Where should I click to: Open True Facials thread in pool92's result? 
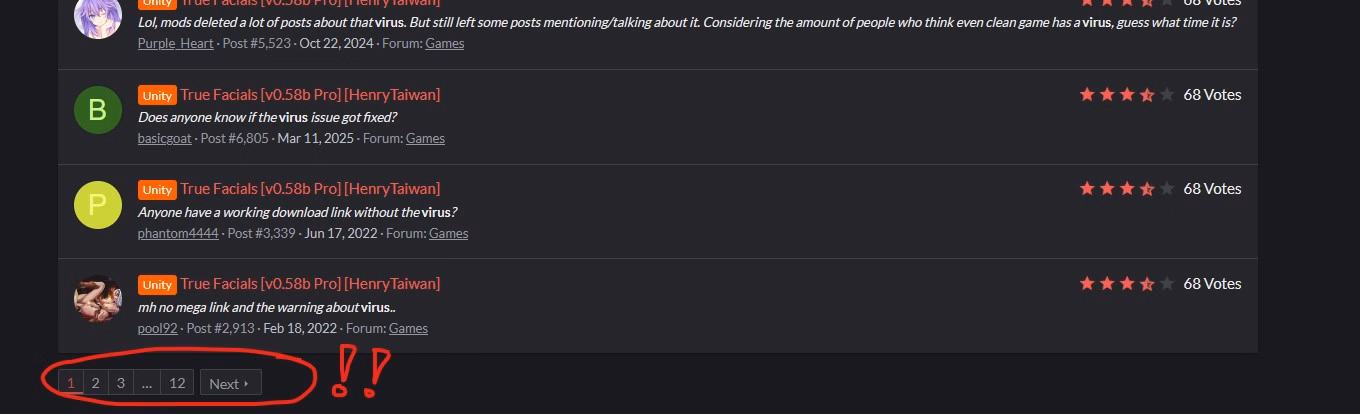tap(310, 283)
